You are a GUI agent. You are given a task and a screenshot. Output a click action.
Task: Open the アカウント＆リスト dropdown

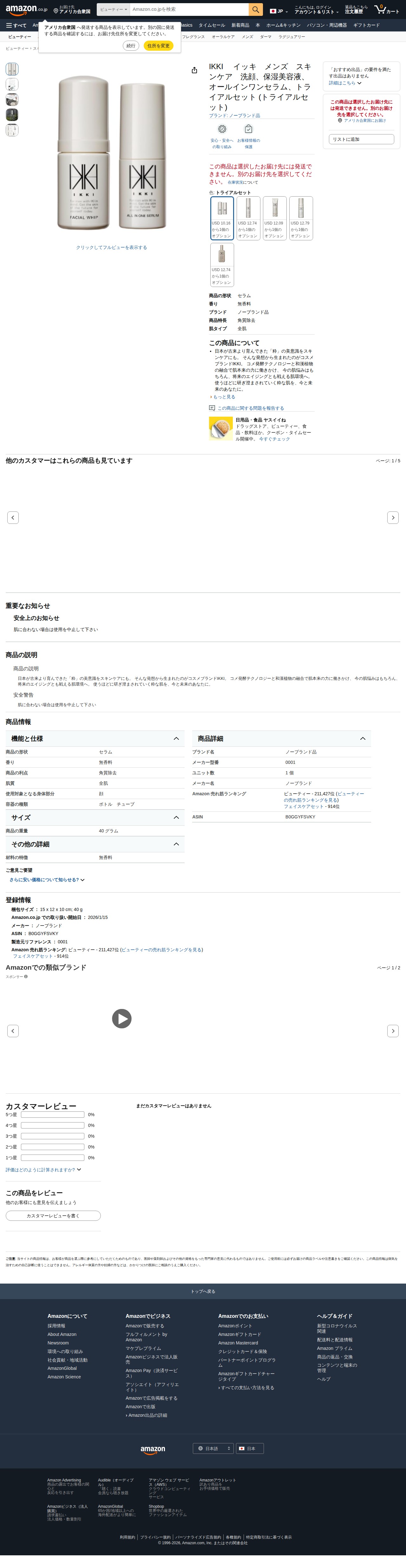[x=316, y=10]
